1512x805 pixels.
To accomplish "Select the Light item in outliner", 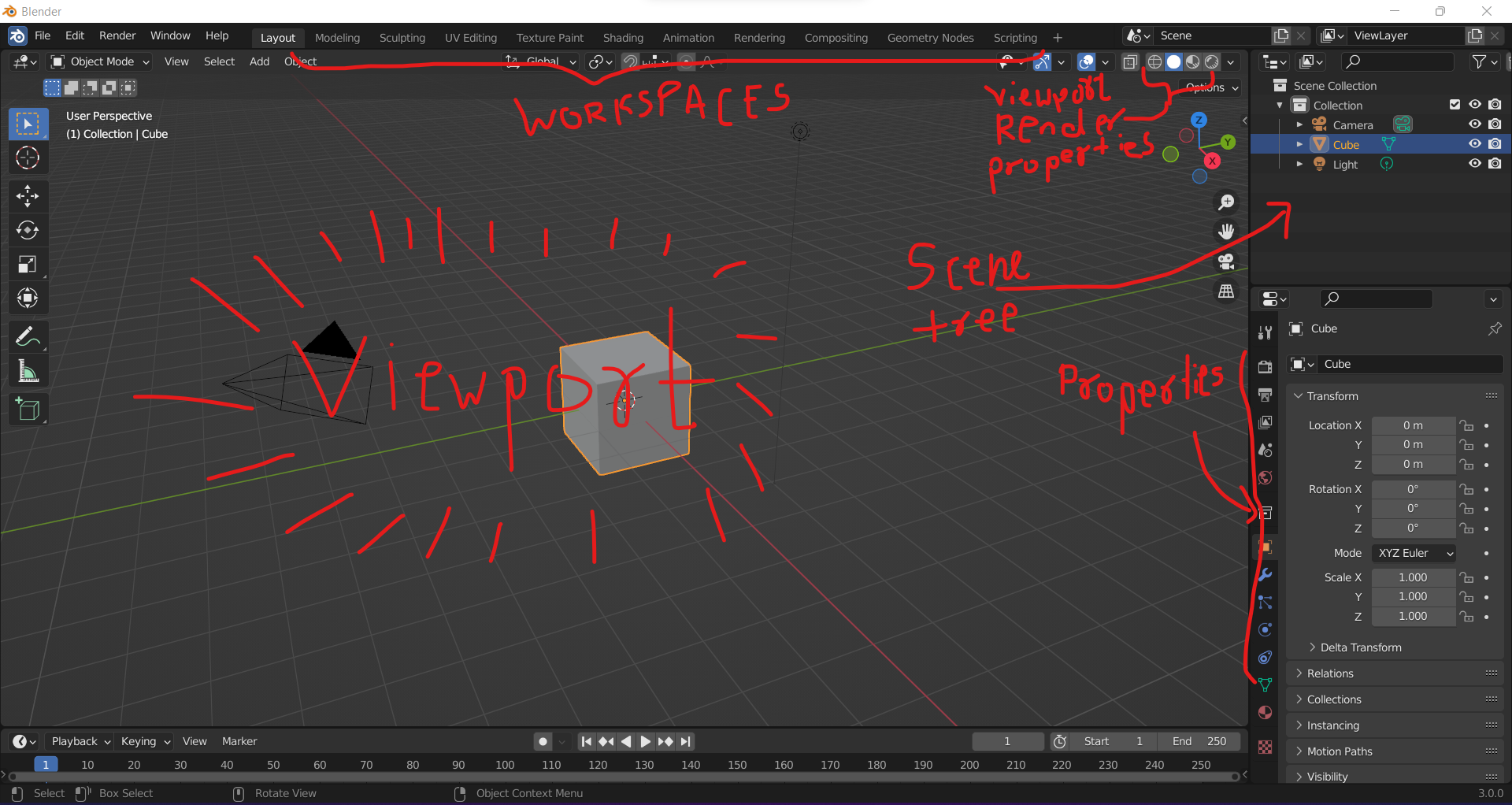I will click(1345, 165).
